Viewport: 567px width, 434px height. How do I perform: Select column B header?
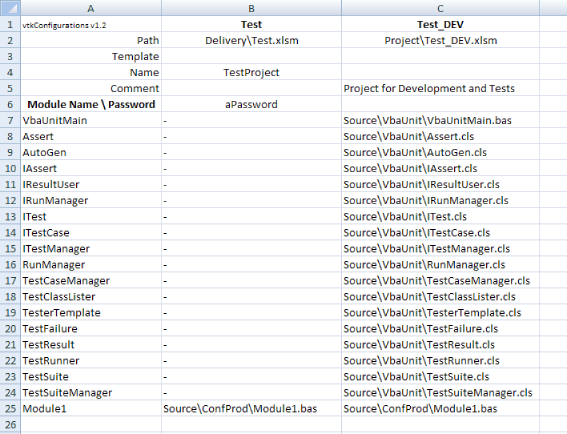(x=251, y=8)
